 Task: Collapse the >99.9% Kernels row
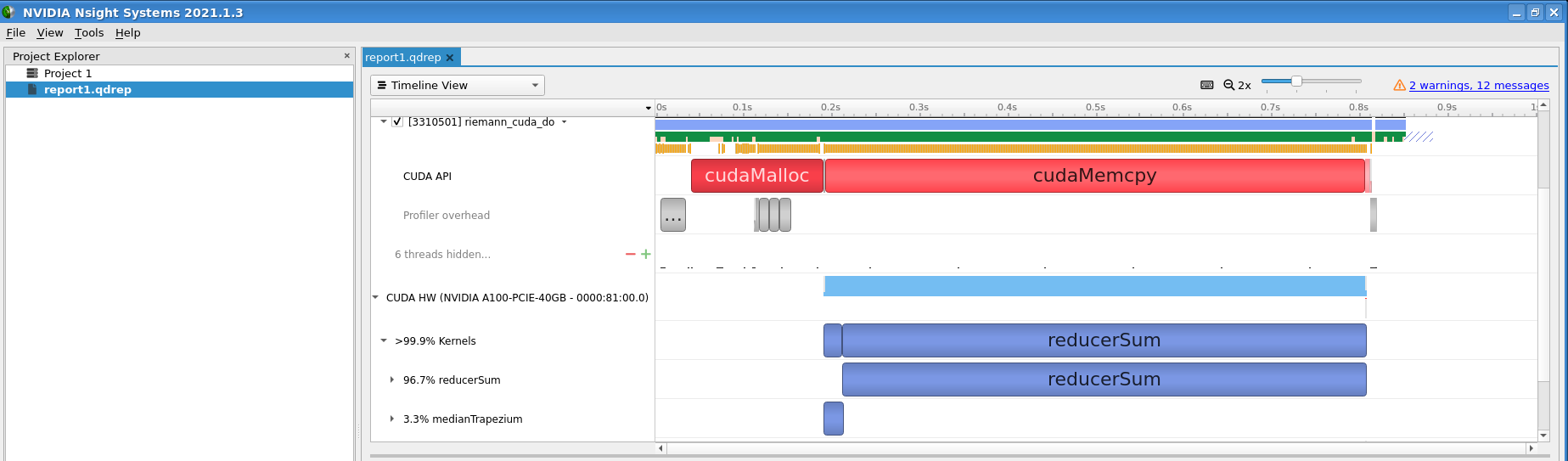pyautogui.click(x=384, y=340)
